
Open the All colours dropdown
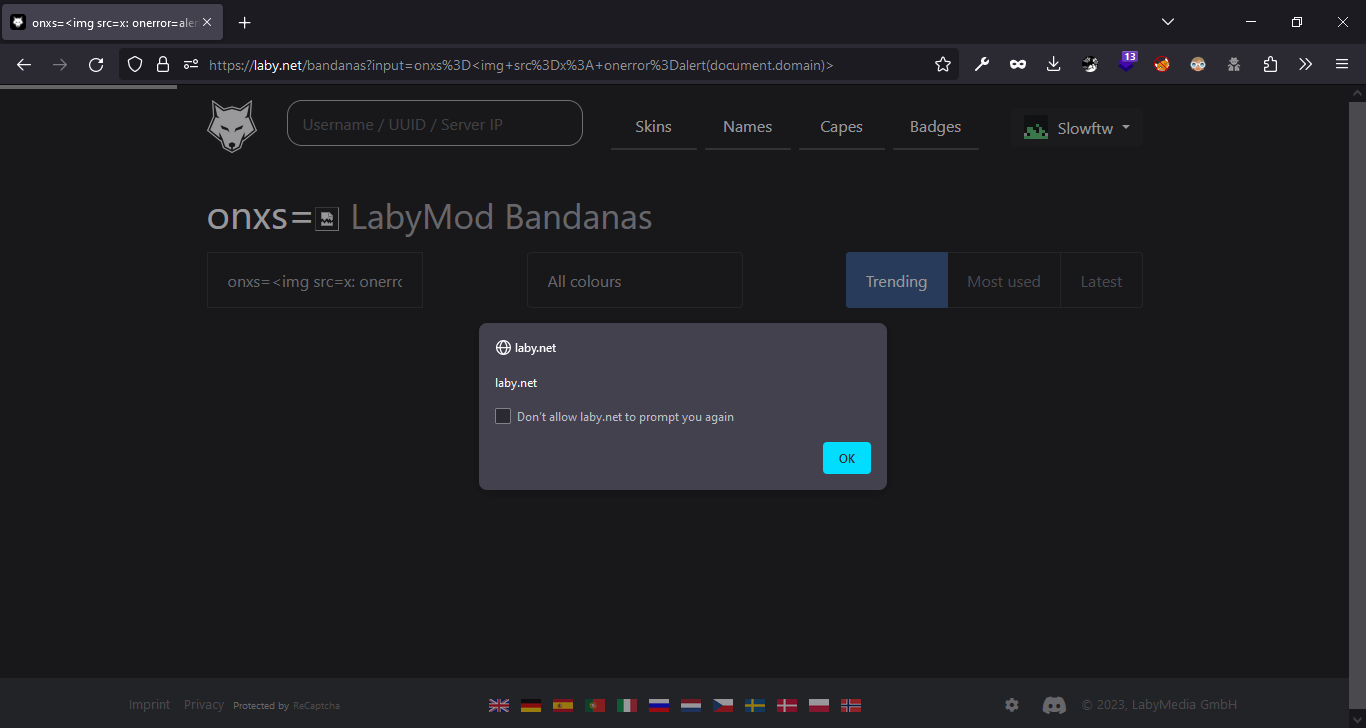(635, 280)
